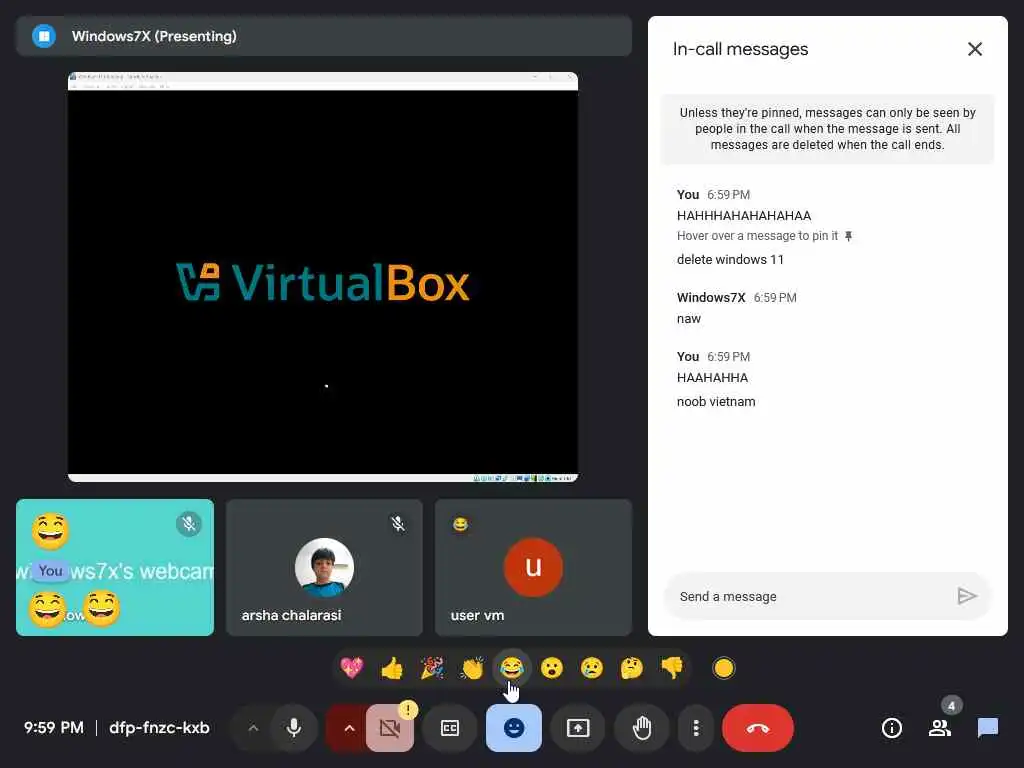Change reaction skin tone color
The width and height of the screenshot is (1024, 768).
click(x=724, y=668)
